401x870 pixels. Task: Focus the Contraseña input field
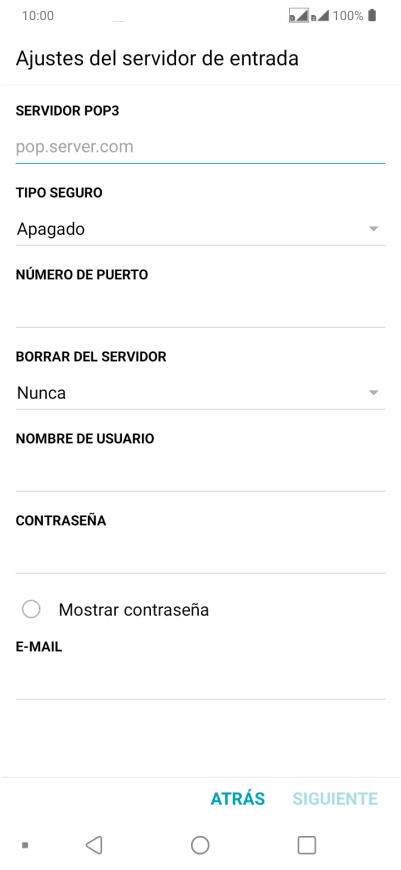click(x=200, y=557)
